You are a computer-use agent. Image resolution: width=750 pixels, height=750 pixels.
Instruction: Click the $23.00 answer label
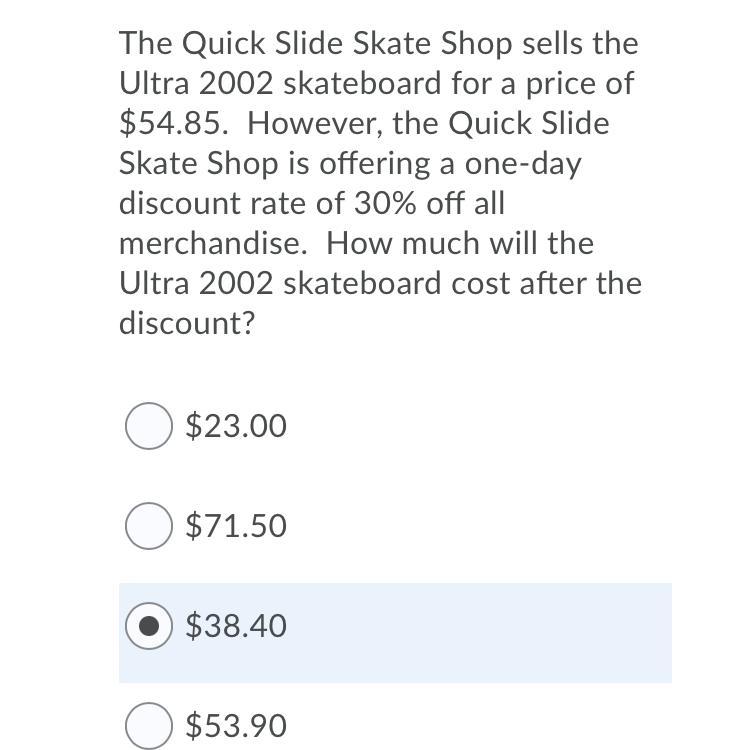[x=236, y=426]
